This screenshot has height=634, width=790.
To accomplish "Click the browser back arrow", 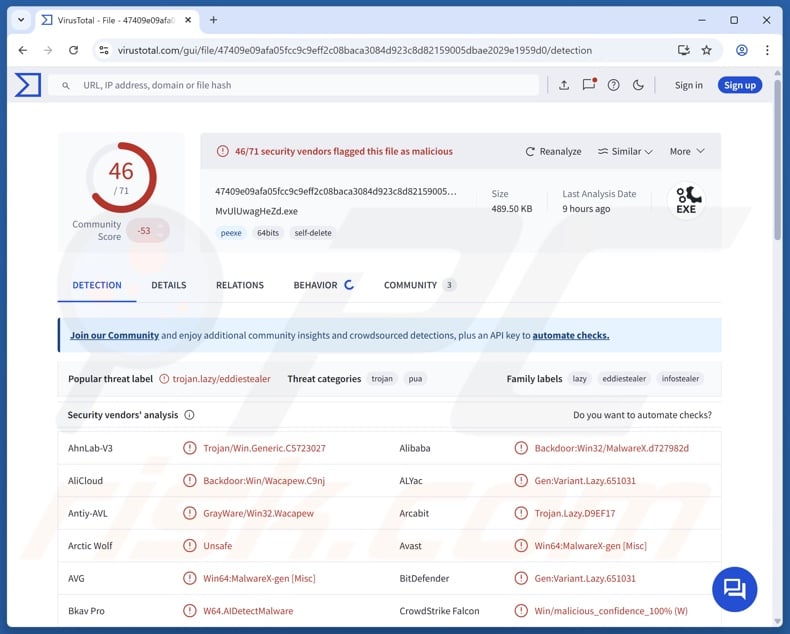I will tap(23, 50).
